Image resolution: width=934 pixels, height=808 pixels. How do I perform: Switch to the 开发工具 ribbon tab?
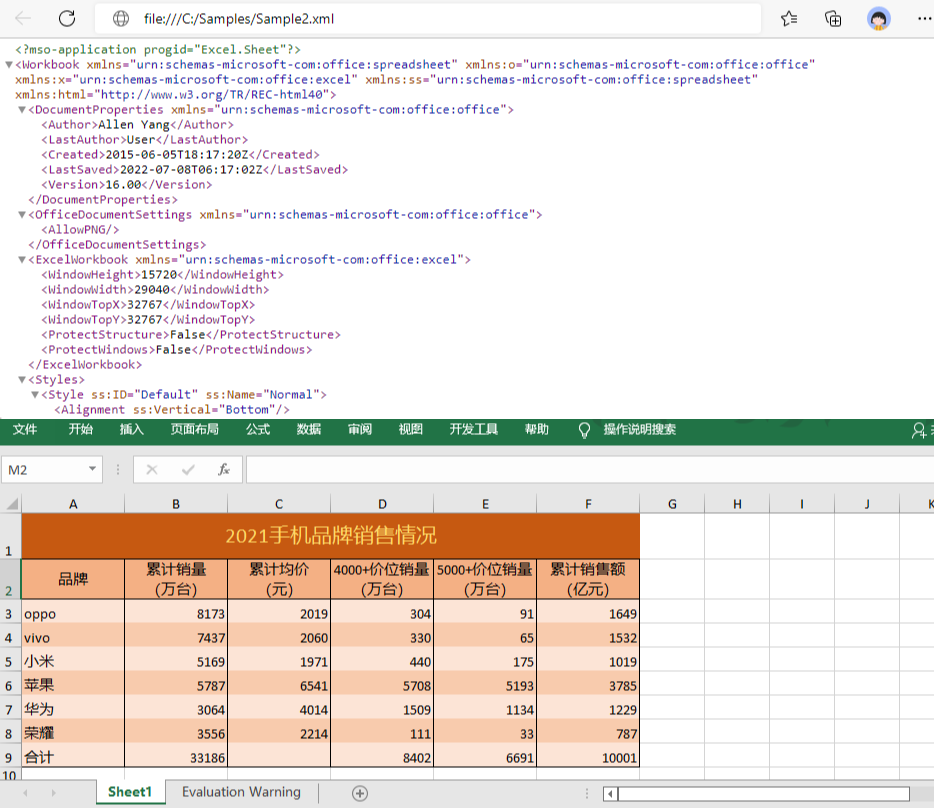point(474,430)
